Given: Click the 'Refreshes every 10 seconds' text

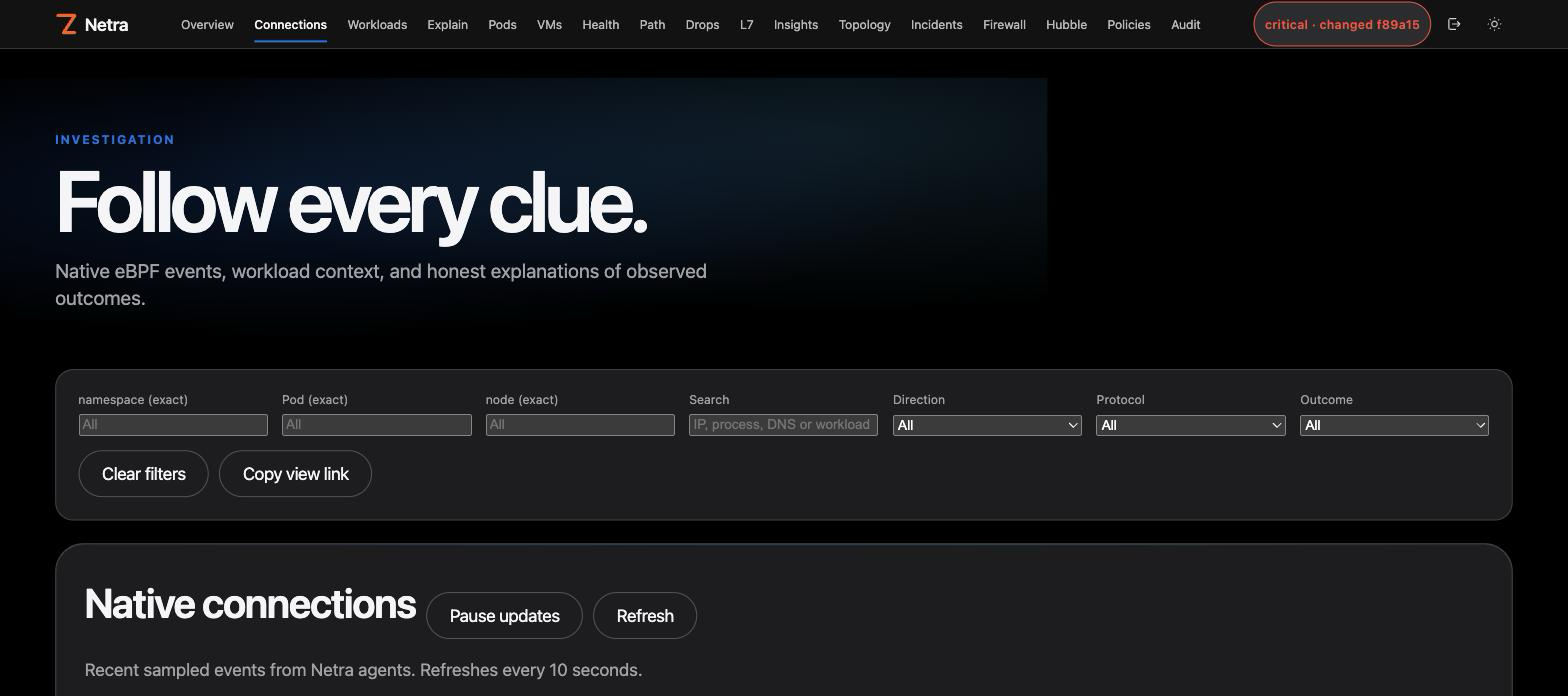Looking at the screenshot, I should click(531, 670).
